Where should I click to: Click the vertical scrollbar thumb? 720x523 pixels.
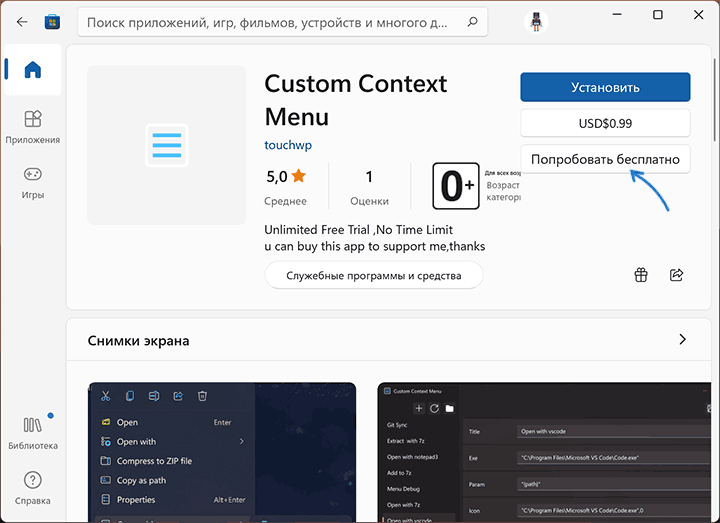click(714, 100)
